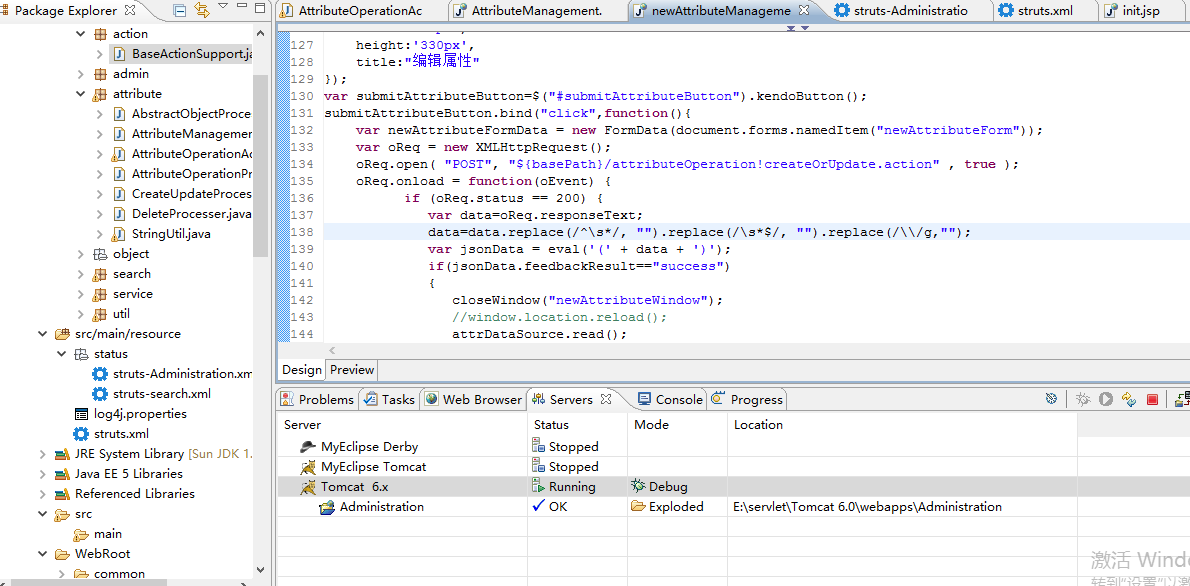Select AbstractObjectProce java file
This screenshot has width=1190, height=586.
pos(182,114)
